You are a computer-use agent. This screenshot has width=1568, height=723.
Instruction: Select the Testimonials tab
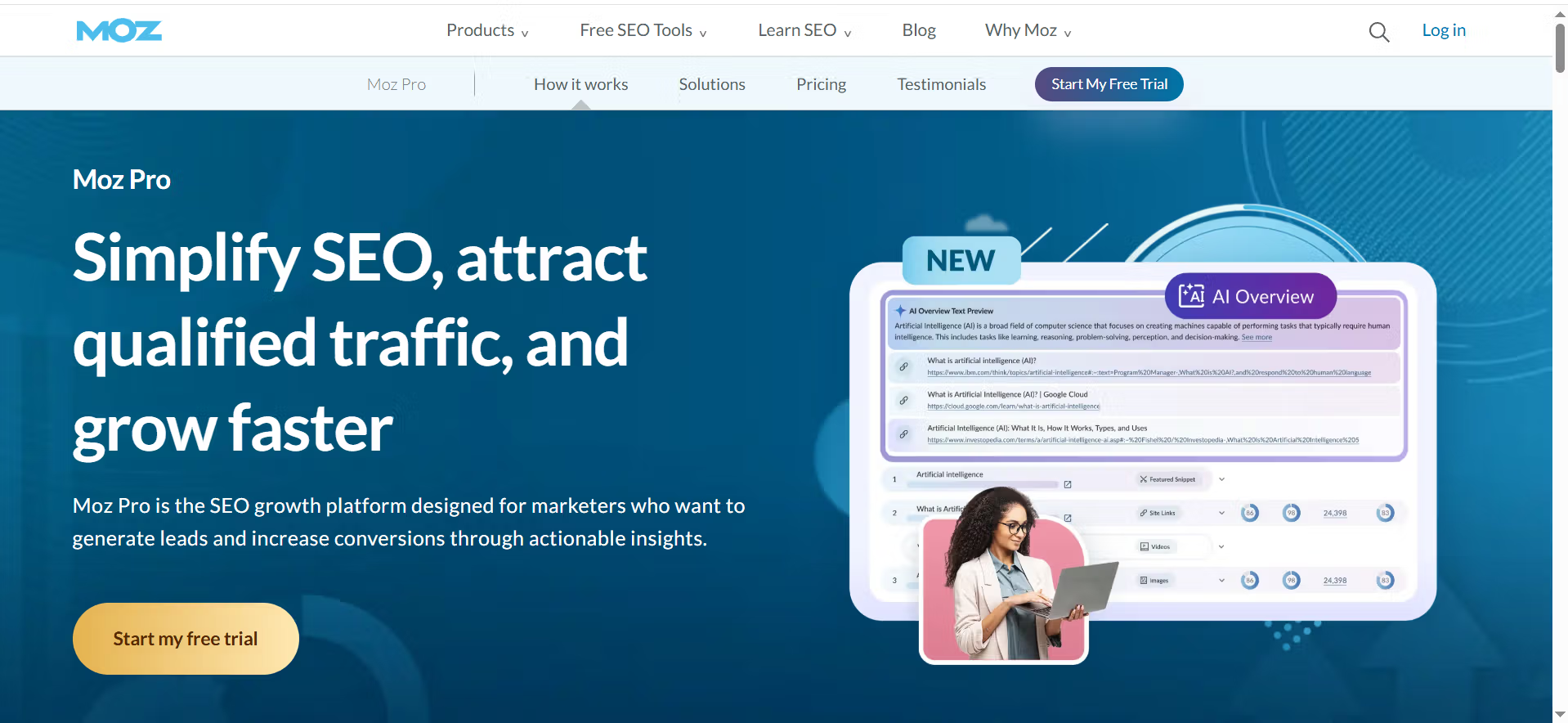click(941, 84)
